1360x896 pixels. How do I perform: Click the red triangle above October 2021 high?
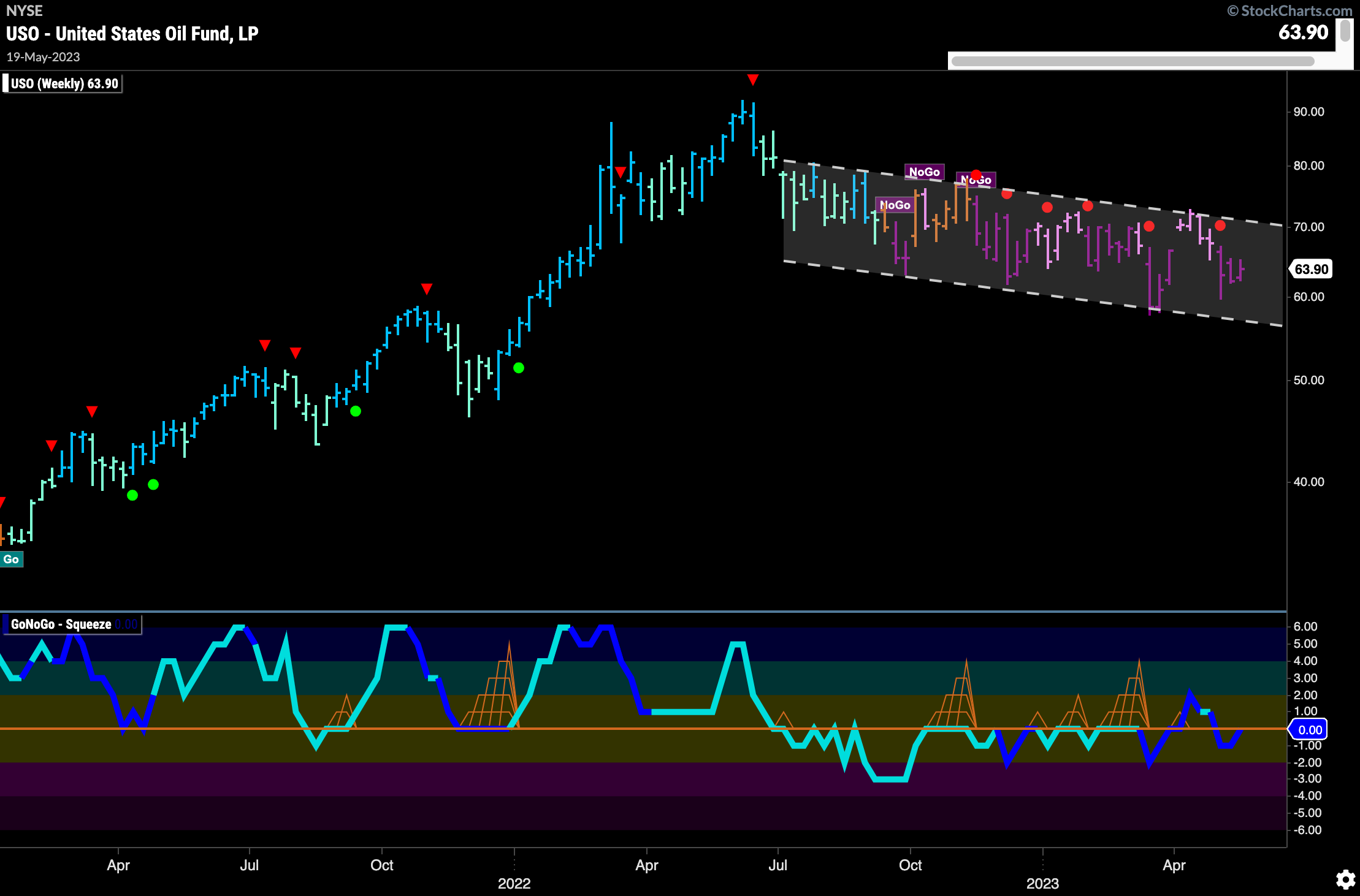pyautogui.click(x=427, y=289)
